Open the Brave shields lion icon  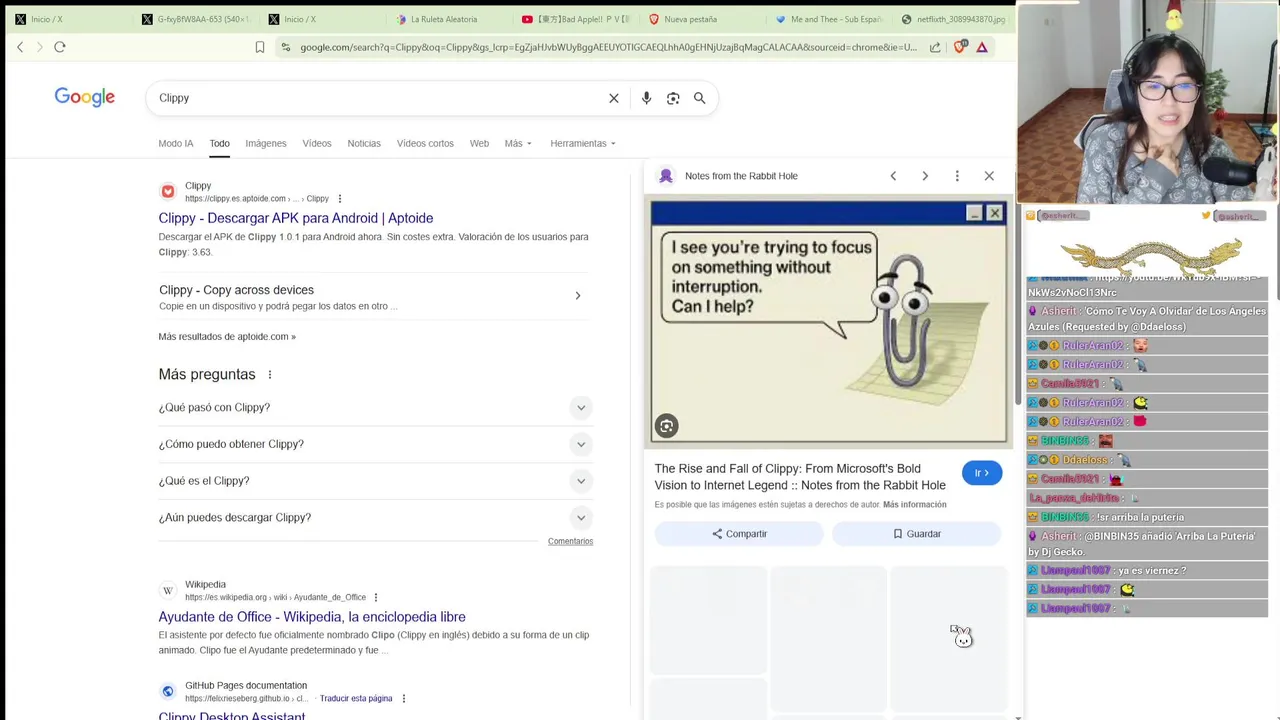pyautogui.click(x=960, y=47)
